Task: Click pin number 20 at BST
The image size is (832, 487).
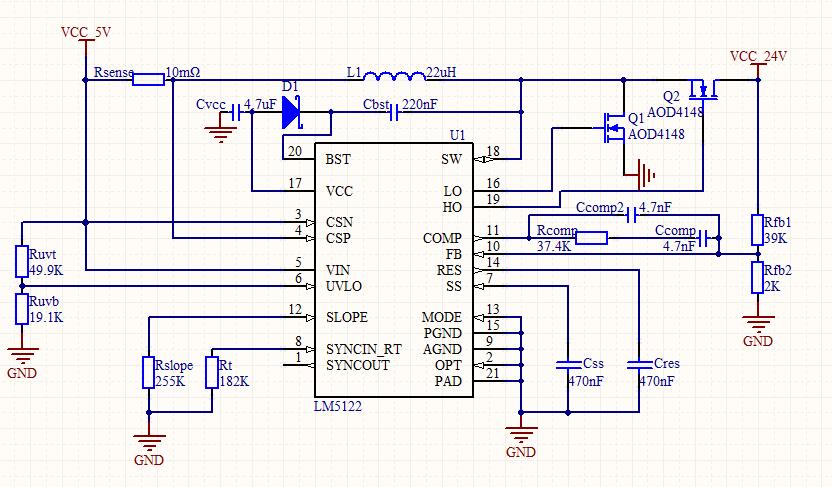Action: [x=295, y=151]
